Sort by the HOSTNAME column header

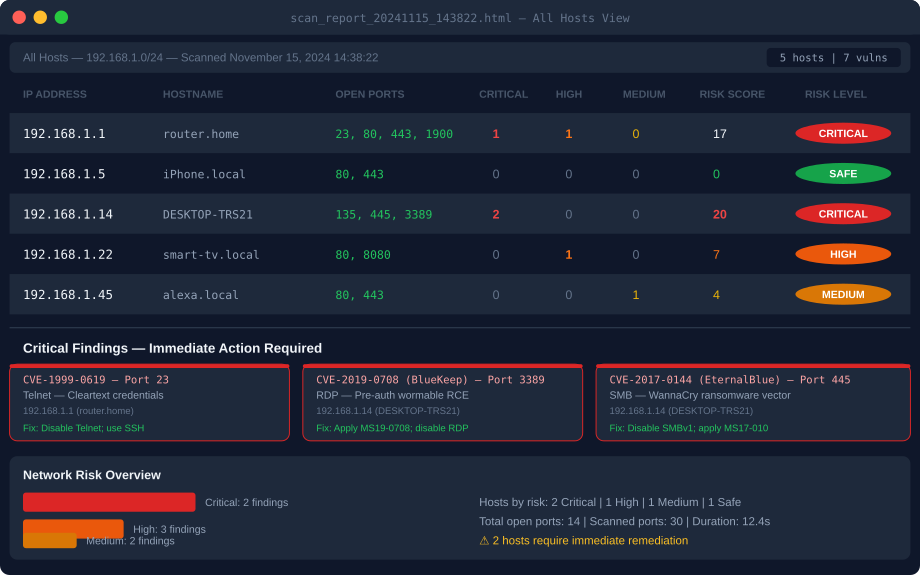(193, 94)
